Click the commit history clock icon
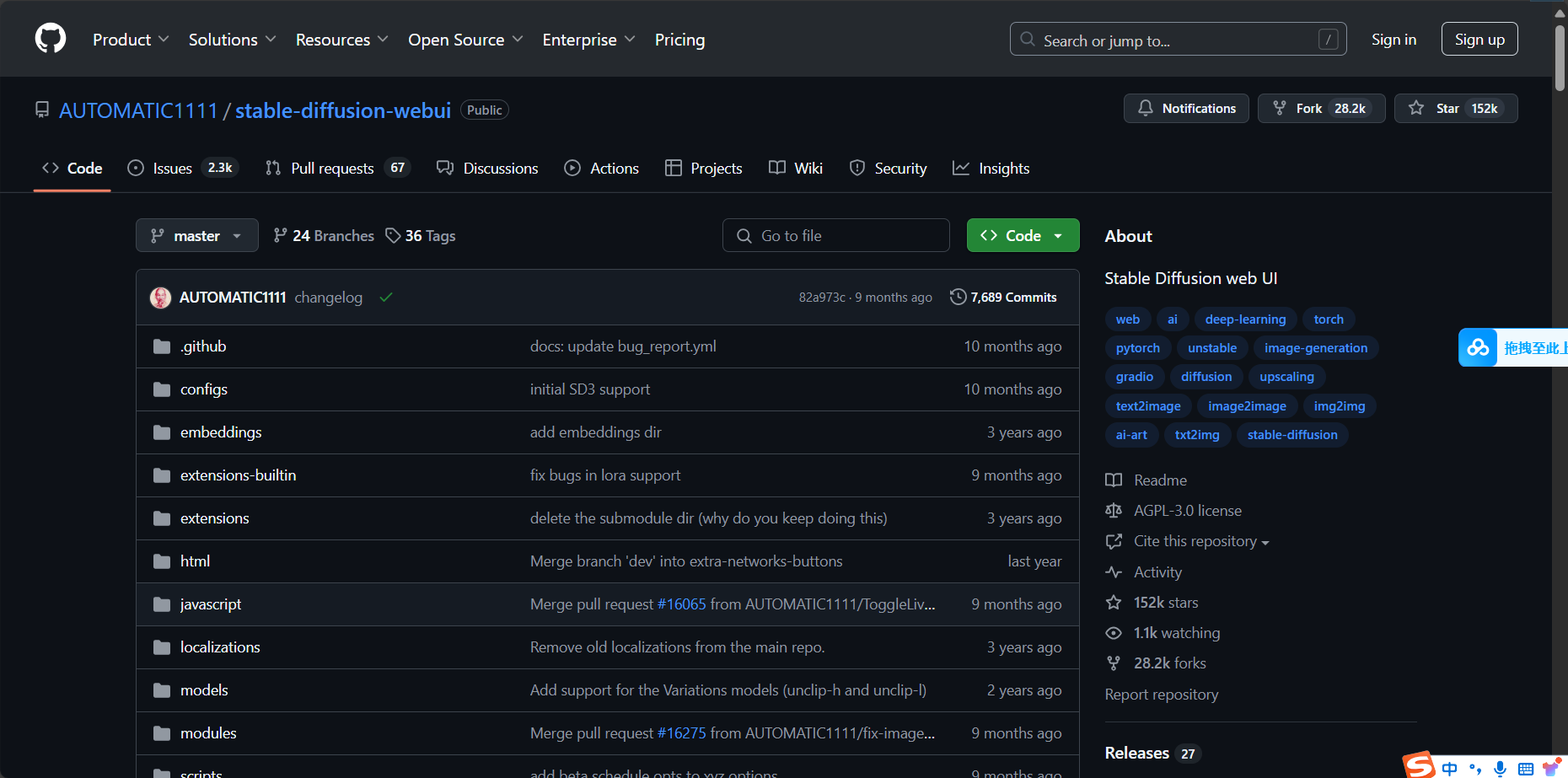 958,297
